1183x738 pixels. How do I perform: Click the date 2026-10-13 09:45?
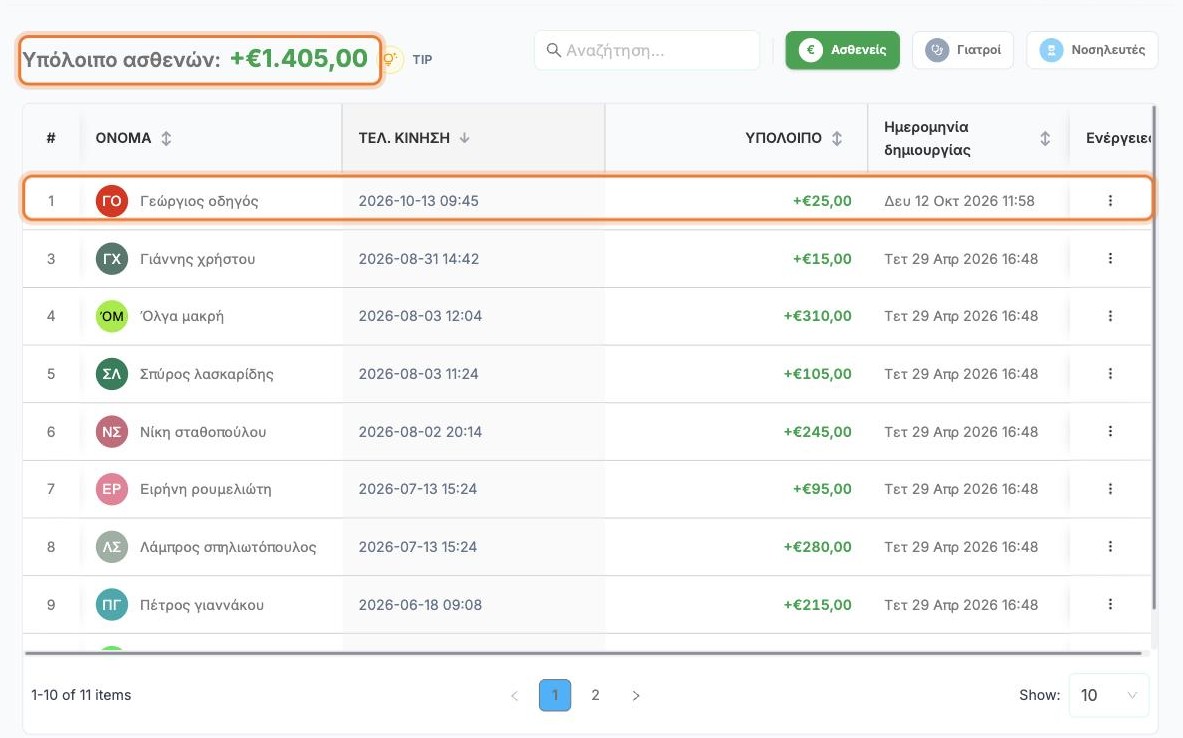coord(418,201)
